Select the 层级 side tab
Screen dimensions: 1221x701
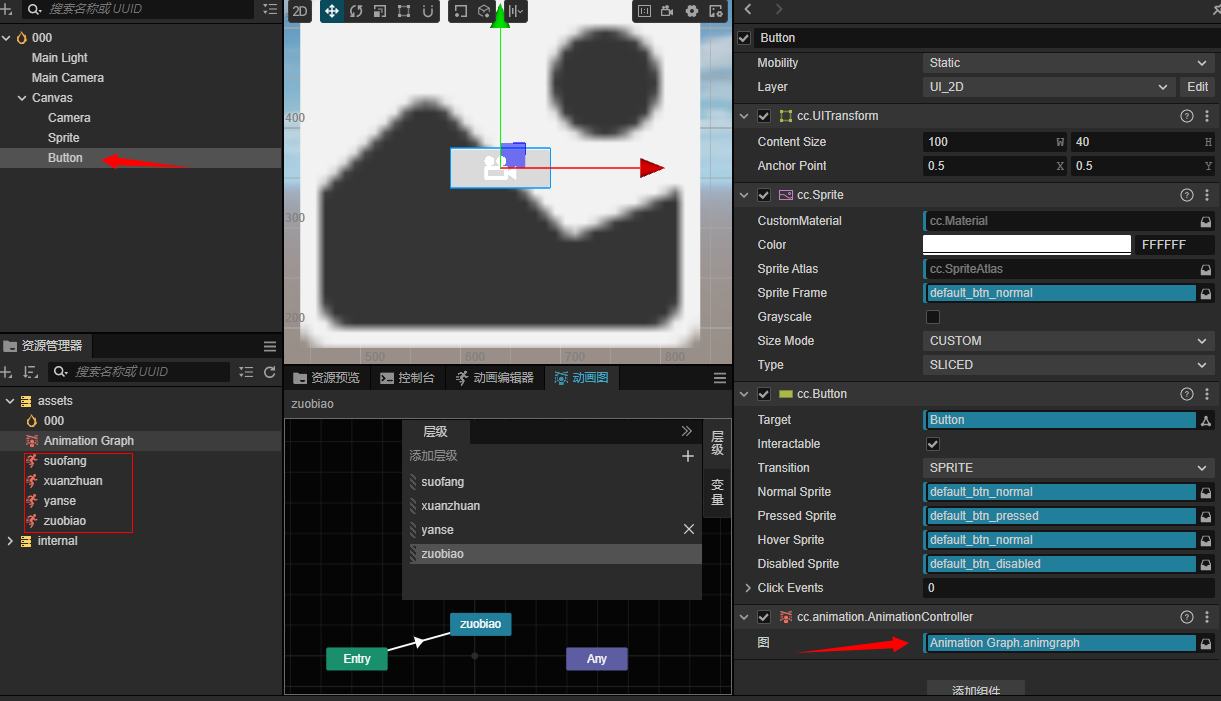click(x=717, y=443)
